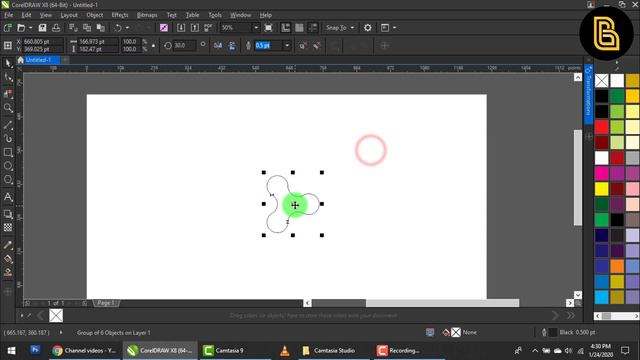Viewport: 640px width, 360px height.
Task: Open the Tools menu
Action: tap(215, 15)
